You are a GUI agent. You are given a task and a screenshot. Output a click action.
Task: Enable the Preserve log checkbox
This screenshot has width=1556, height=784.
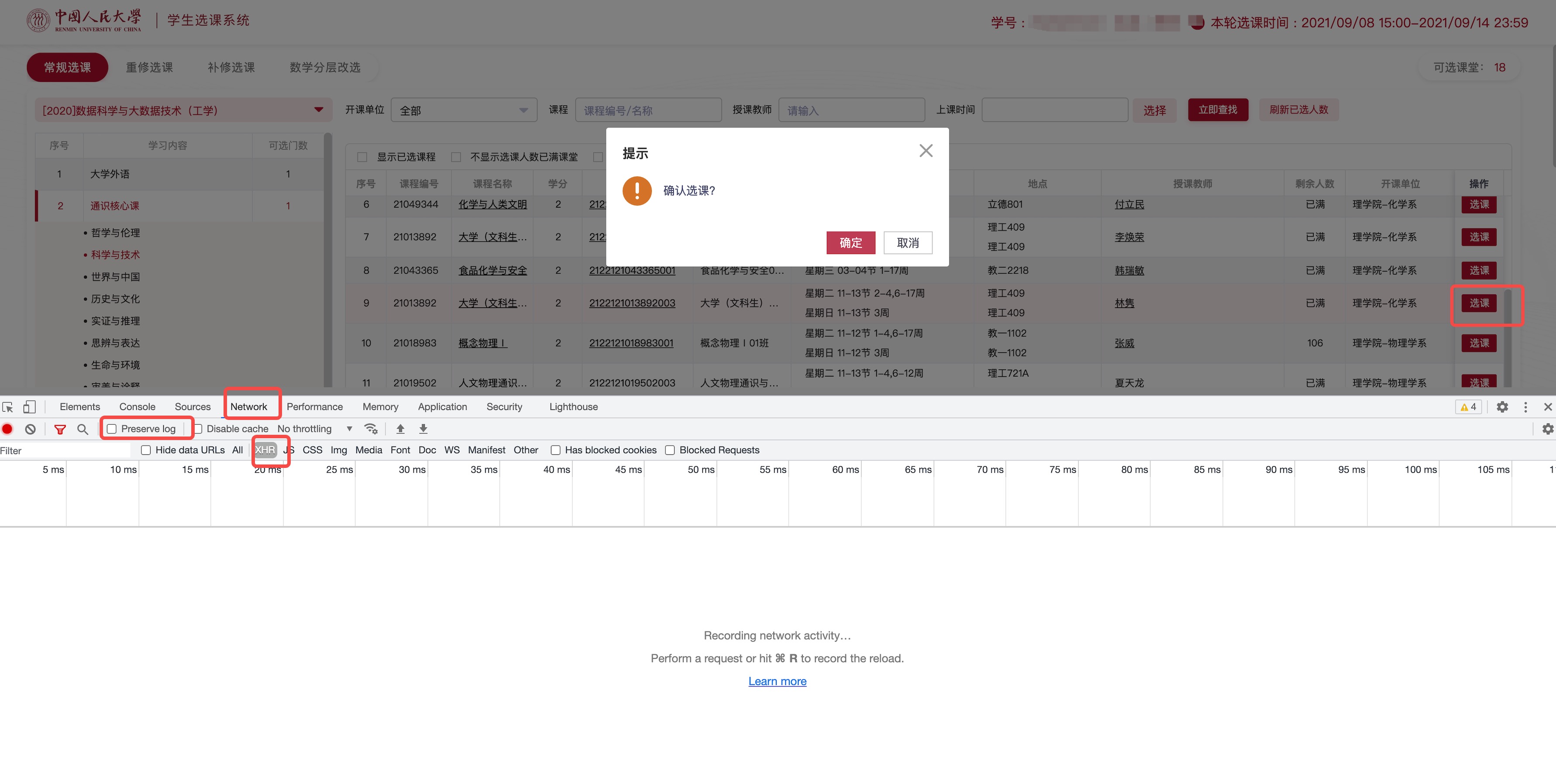pos(112,429)
